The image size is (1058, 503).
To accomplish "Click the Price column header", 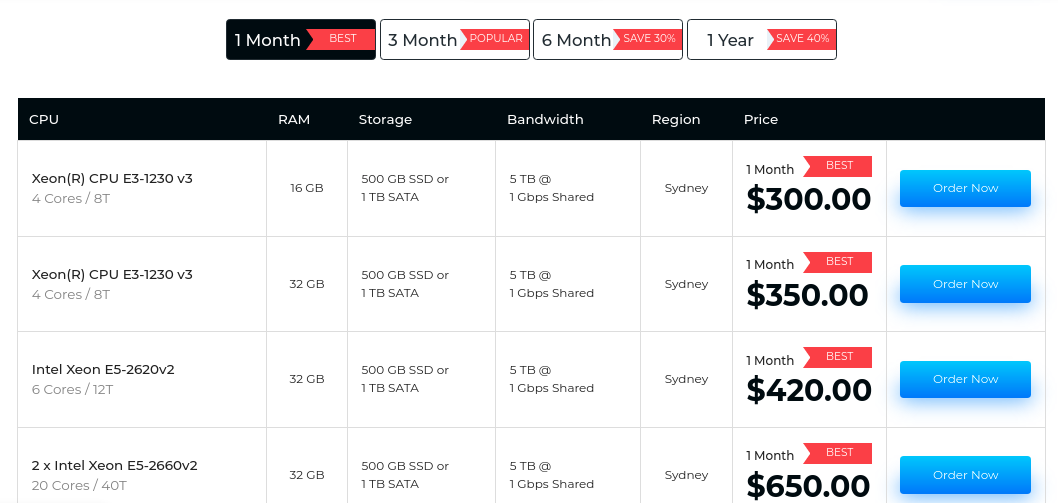I will [761, 119].
